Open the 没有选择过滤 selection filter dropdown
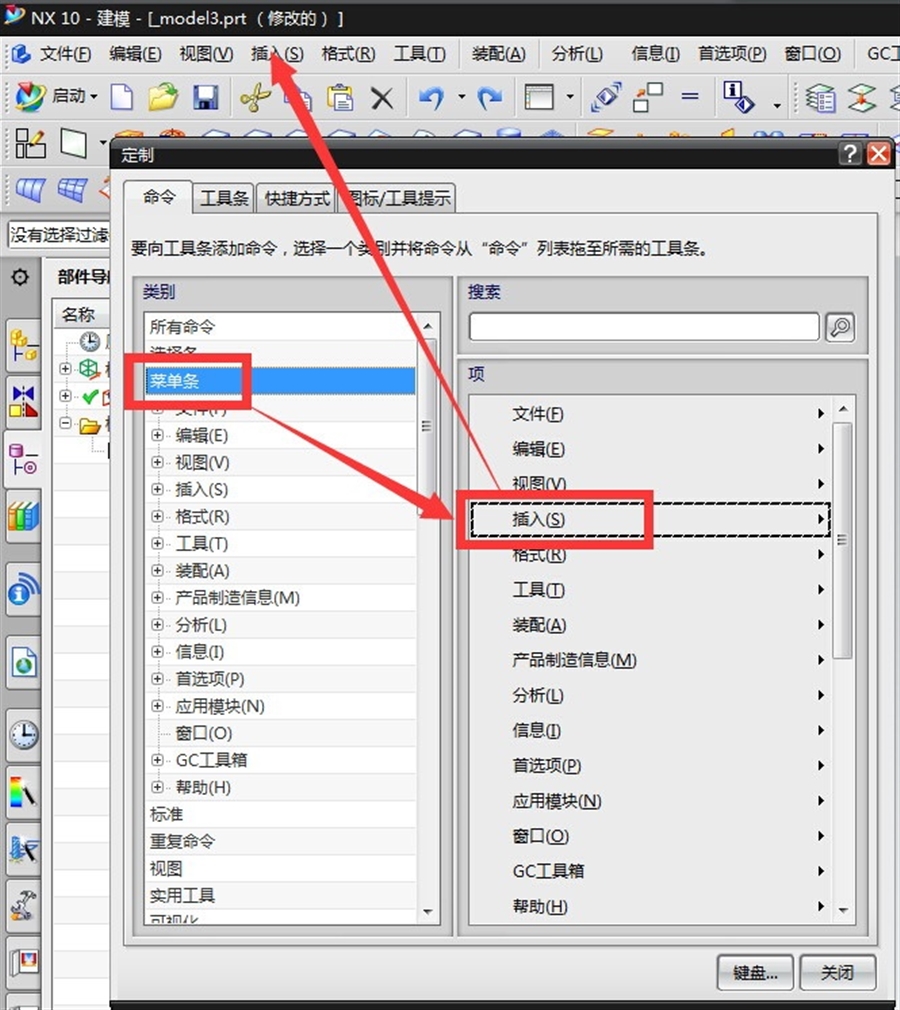 pyautogui.click(x=59, y=235)
